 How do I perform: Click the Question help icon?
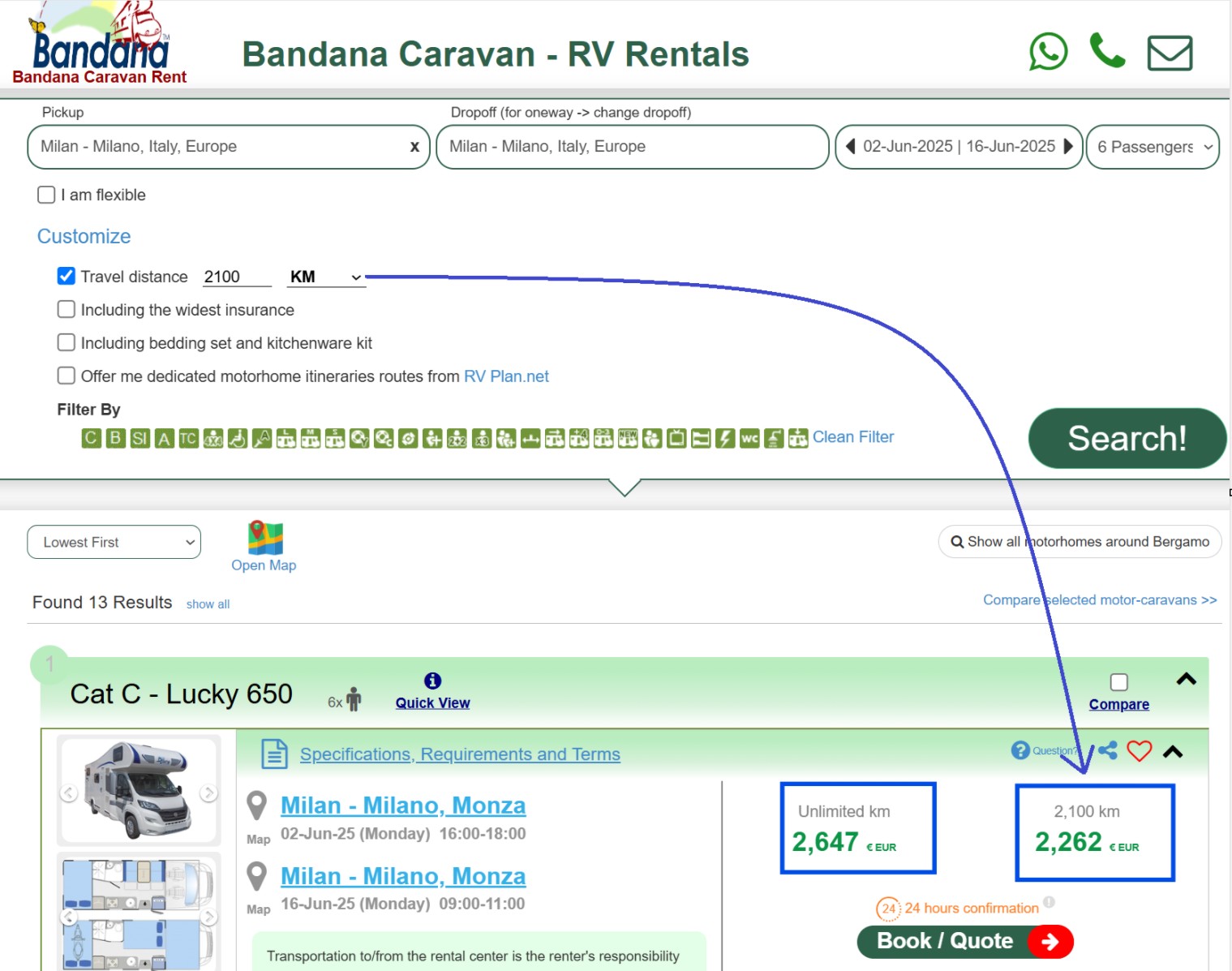1020,750
